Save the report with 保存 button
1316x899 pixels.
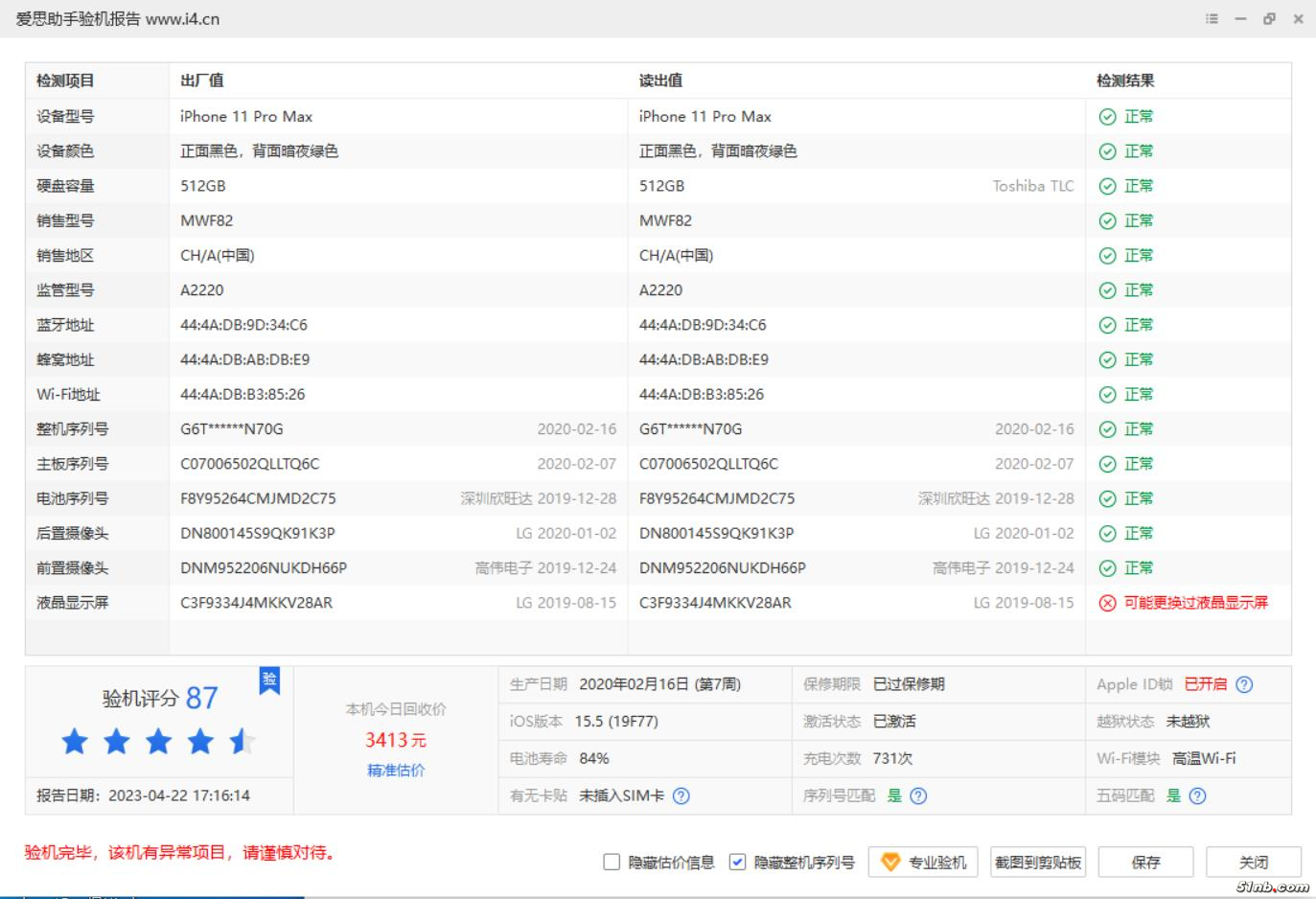1145,862
